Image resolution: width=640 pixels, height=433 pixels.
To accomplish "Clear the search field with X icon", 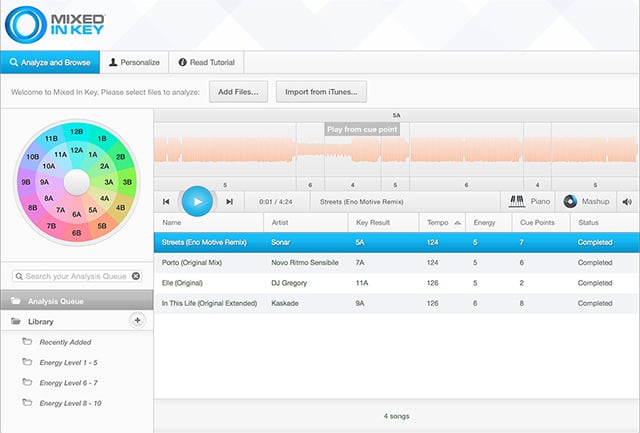I will pyautogui.click(x=136, y=276).
